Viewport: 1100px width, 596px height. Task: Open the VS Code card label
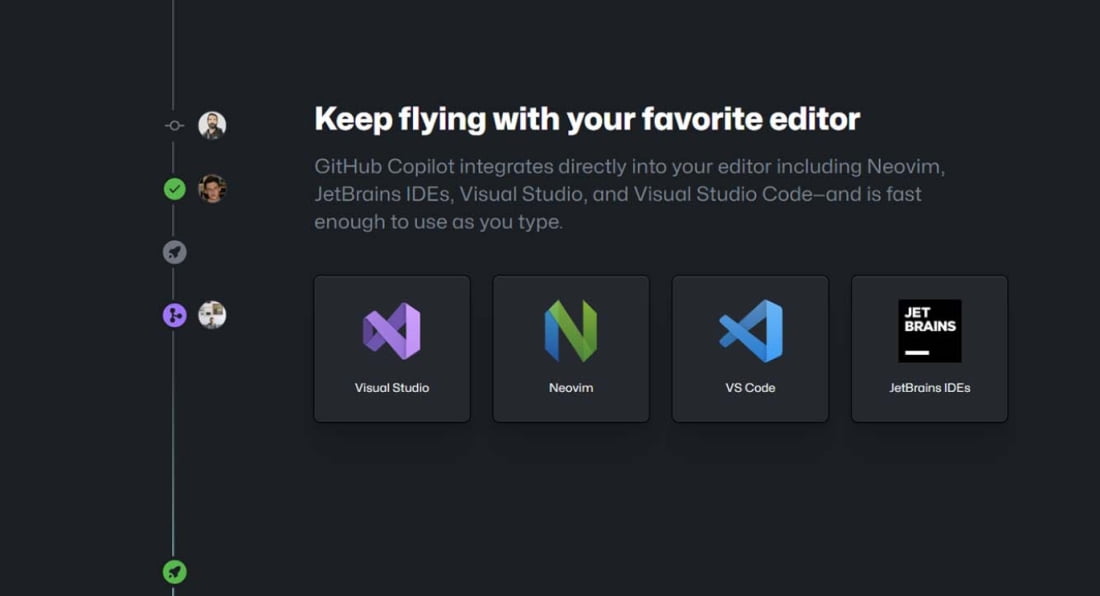750,388
